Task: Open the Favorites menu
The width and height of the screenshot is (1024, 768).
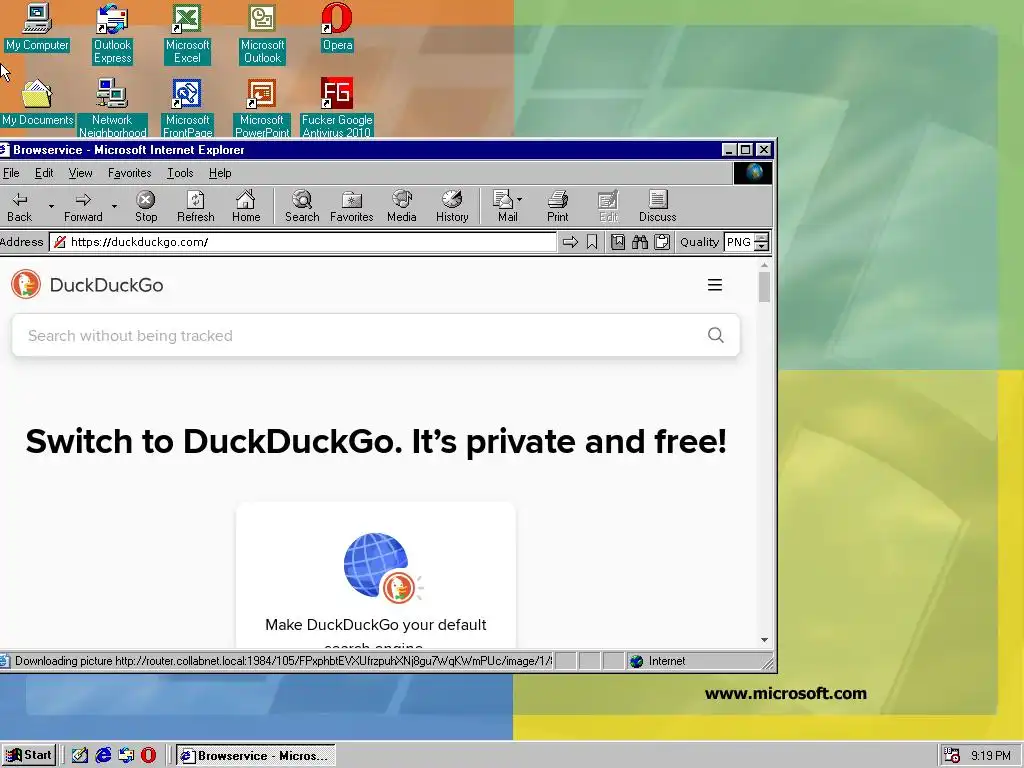Action: tap(129, 173)
